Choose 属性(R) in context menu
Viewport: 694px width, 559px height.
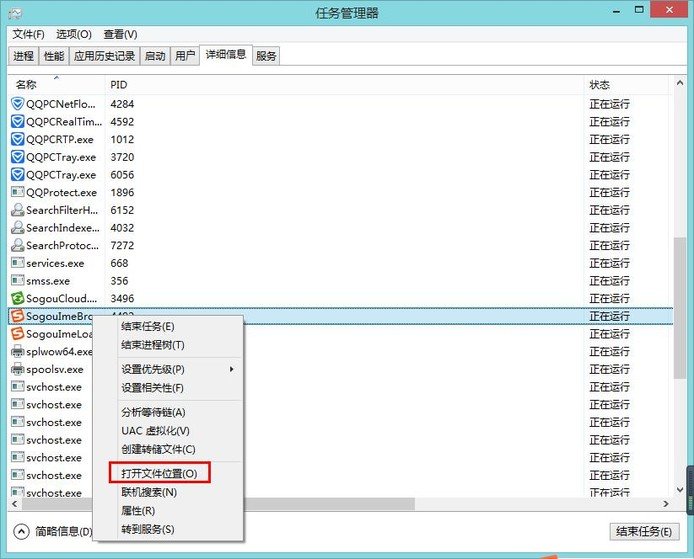pyautogui.click(x=138, y=511)
